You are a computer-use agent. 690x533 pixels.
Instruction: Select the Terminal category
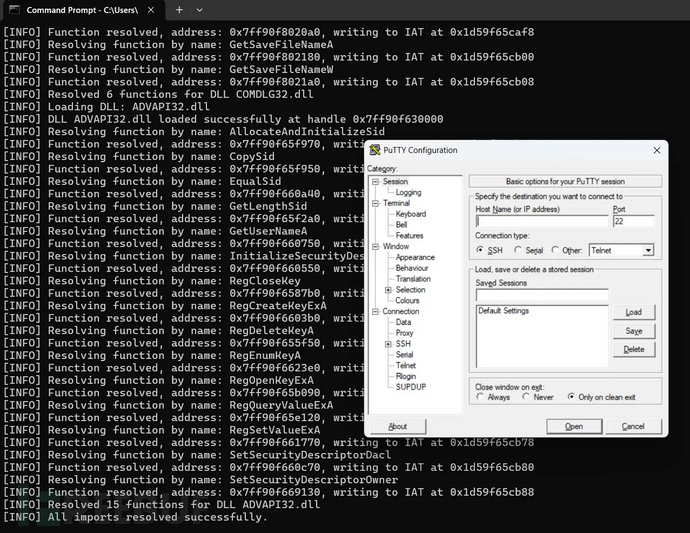(396, 203)
